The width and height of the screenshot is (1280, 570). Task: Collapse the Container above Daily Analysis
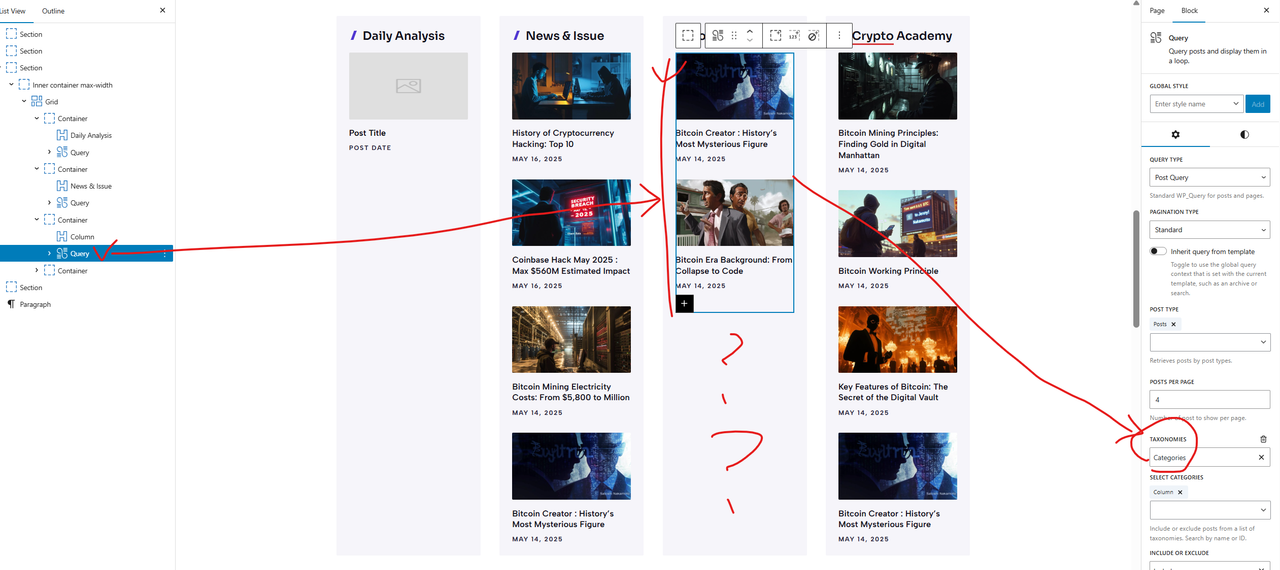pos(37,118)
